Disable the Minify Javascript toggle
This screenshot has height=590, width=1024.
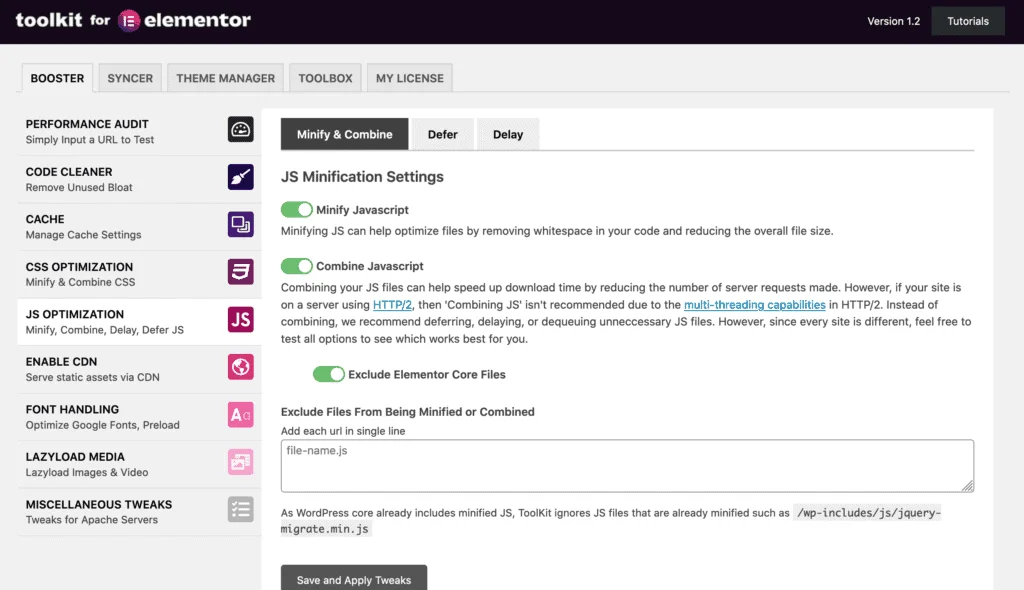297,210
